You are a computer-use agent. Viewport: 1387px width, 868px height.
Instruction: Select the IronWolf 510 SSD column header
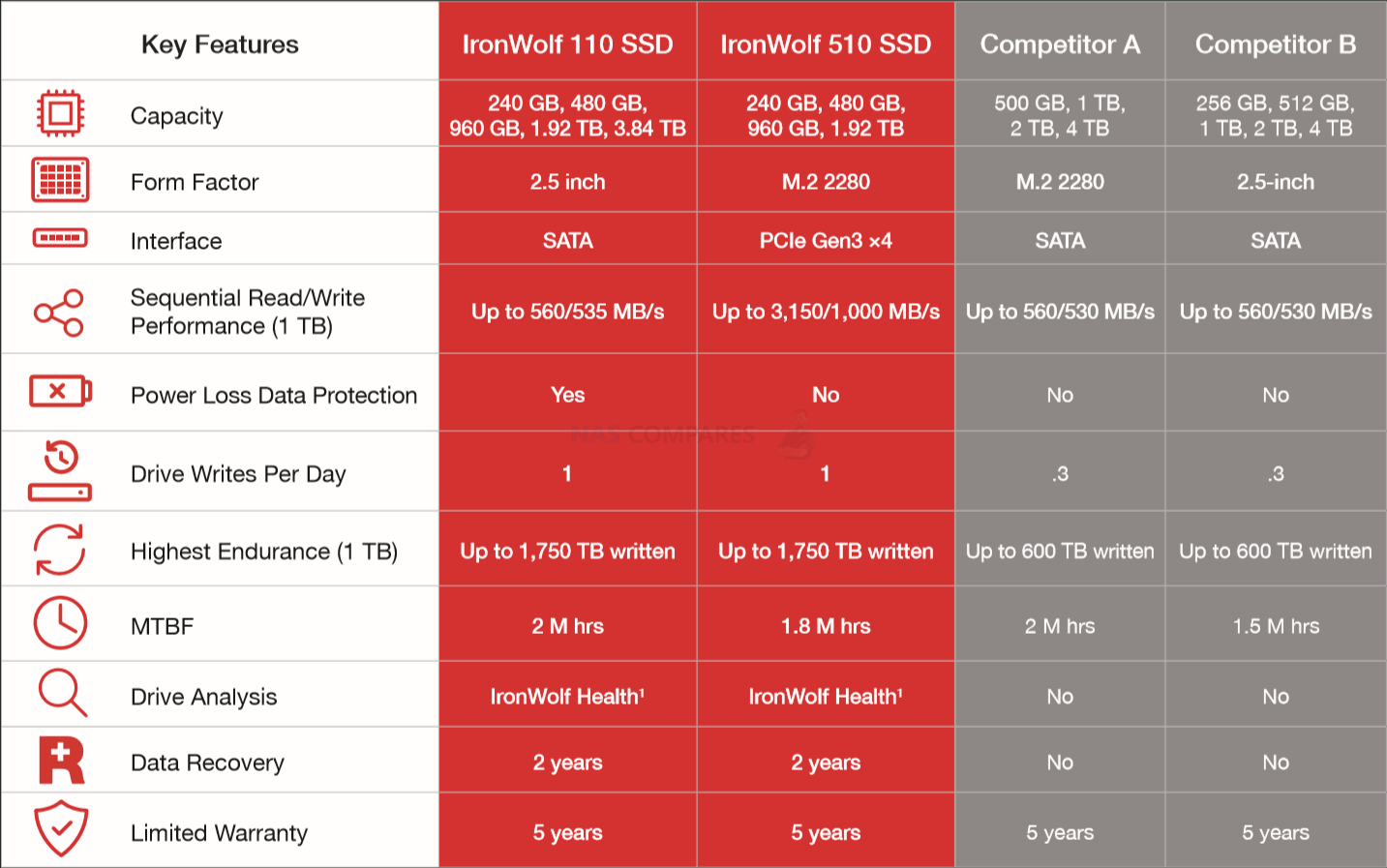(826, 44)
